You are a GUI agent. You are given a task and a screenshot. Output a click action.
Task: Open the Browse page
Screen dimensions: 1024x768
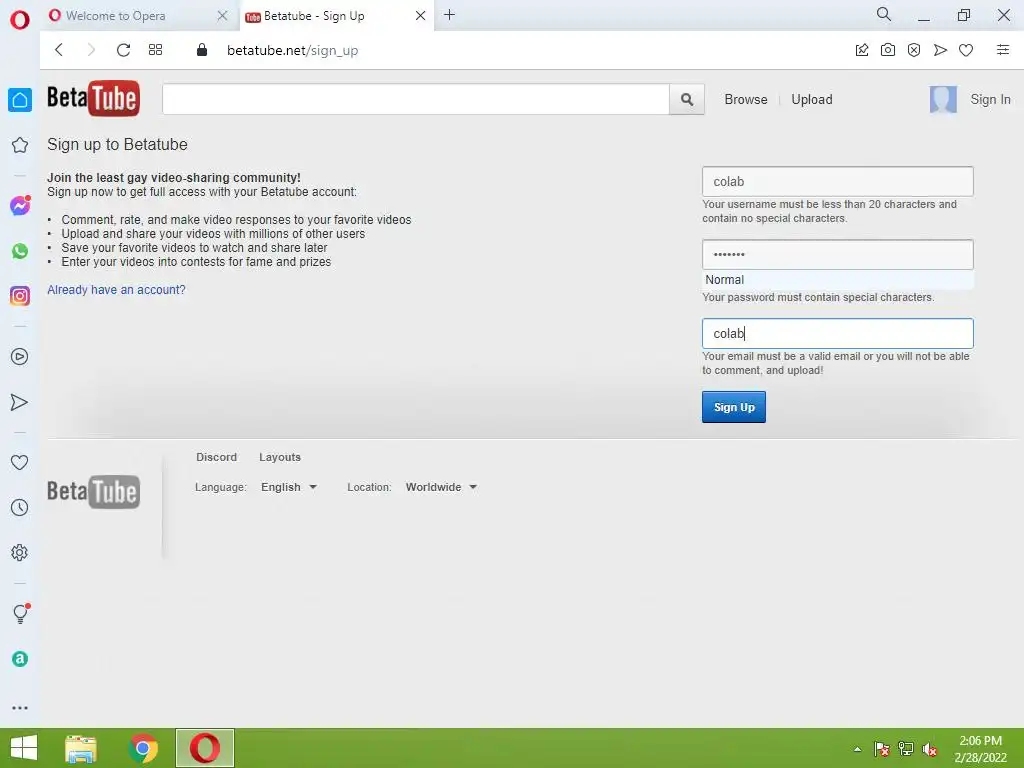746,99
